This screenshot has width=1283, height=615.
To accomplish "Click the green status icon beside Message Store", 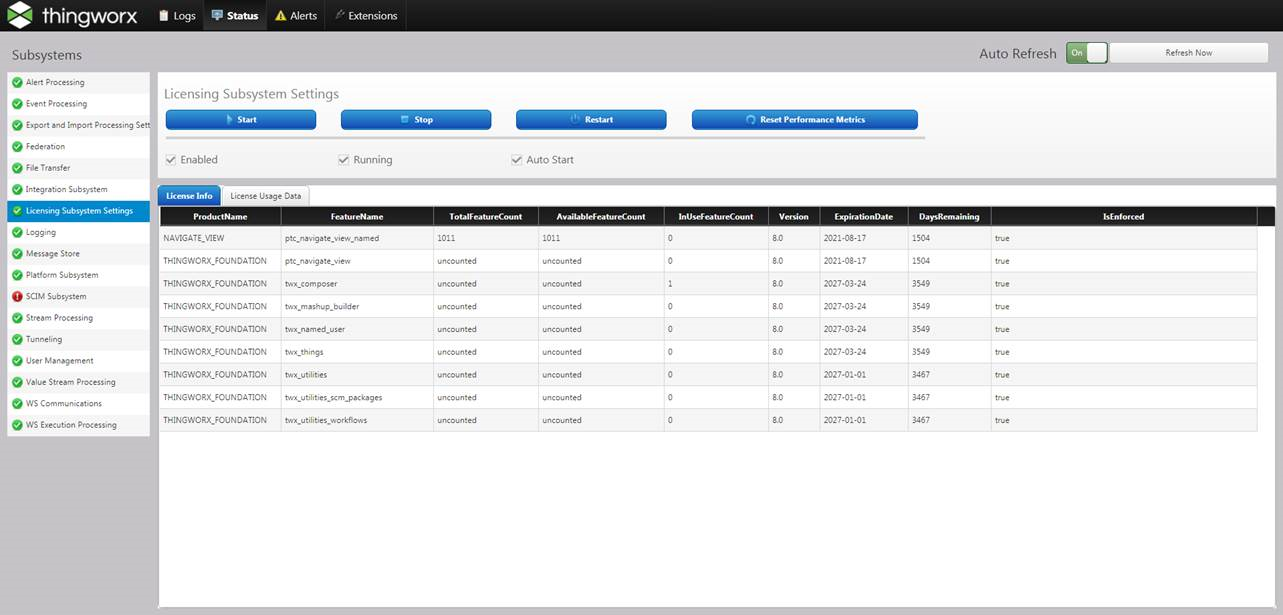I will point(17,254).
